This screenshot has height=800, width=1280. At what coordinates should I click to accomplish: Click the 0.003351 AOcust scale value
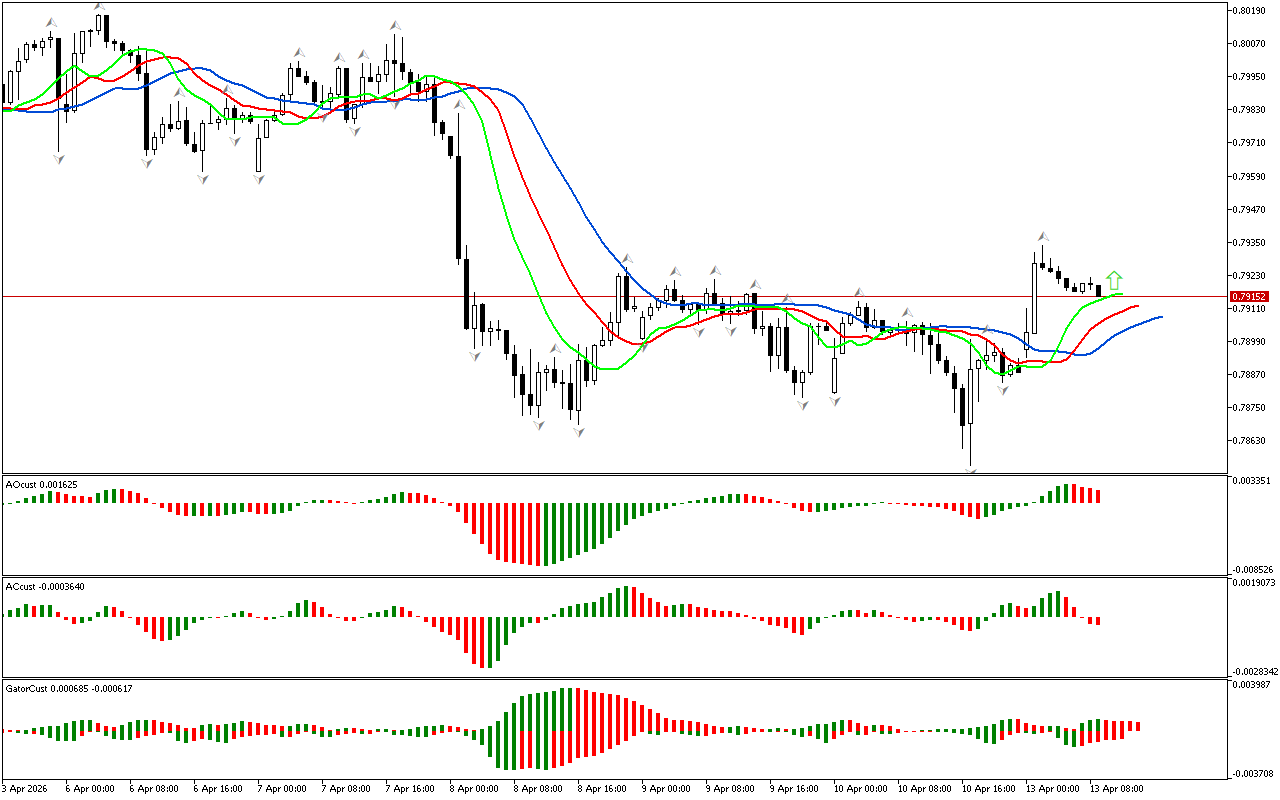point(1252,481)
